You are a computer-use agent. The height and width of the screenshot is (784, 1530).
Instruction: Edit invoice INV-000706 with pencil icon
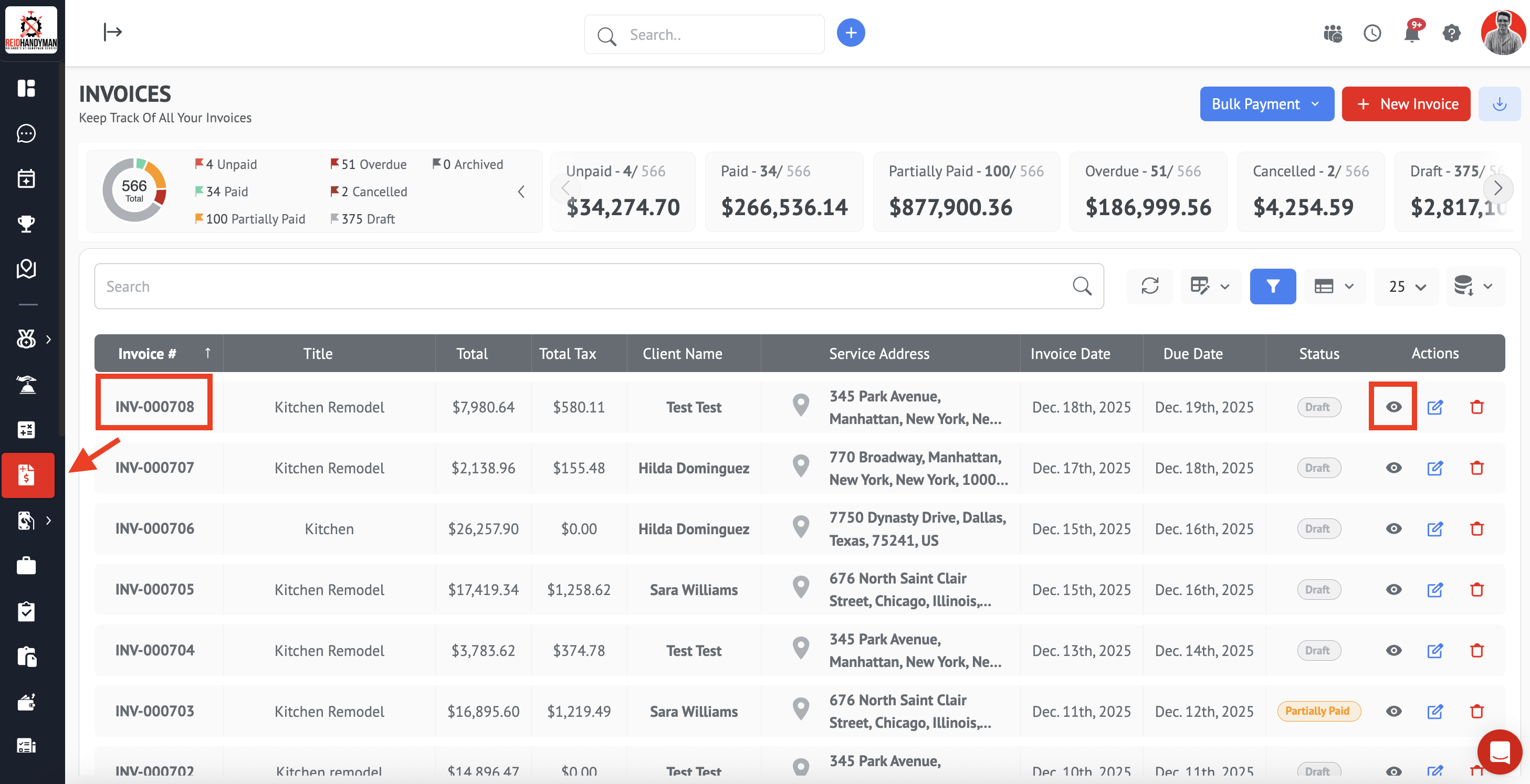click(x=1435, y=529)
